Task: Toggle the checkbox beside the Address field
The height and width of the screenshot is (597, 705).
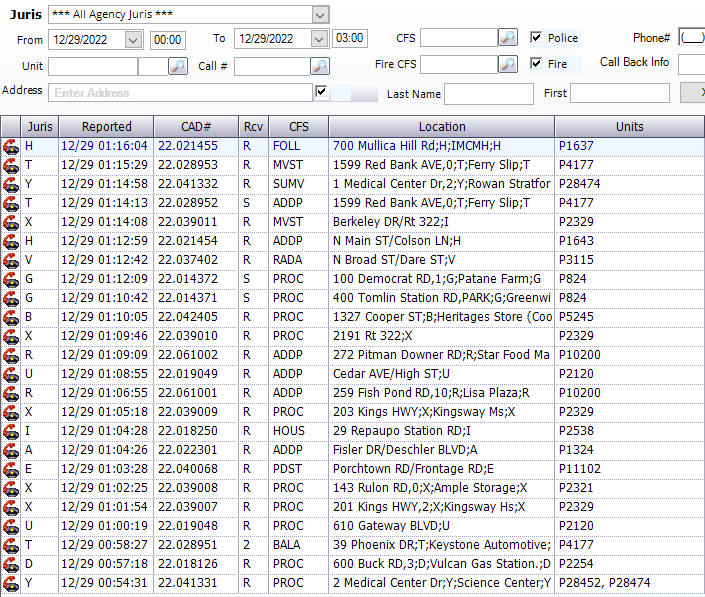Action: pos(321,92)
